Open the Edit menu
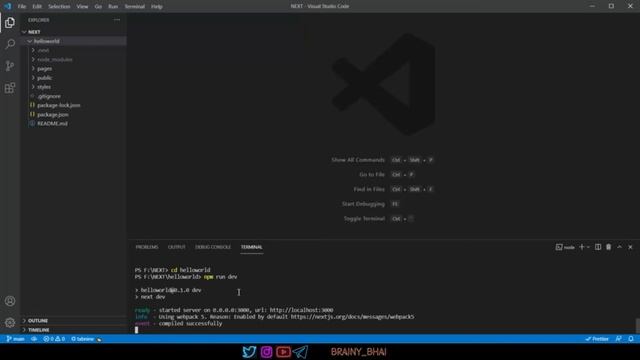Screen dimensions: 640x360 (37, 7)
